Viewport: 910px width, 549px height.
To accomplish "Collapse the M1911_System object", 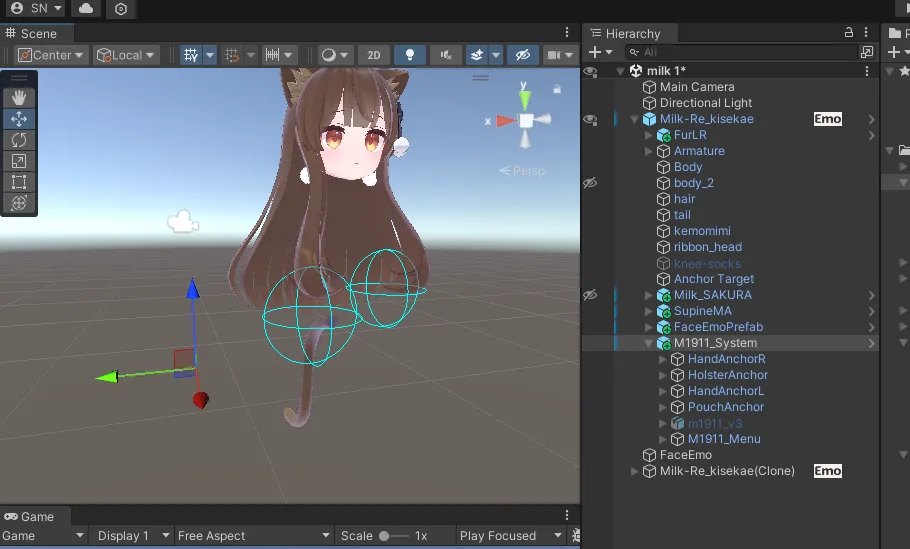I will click(x=648, y=343).
